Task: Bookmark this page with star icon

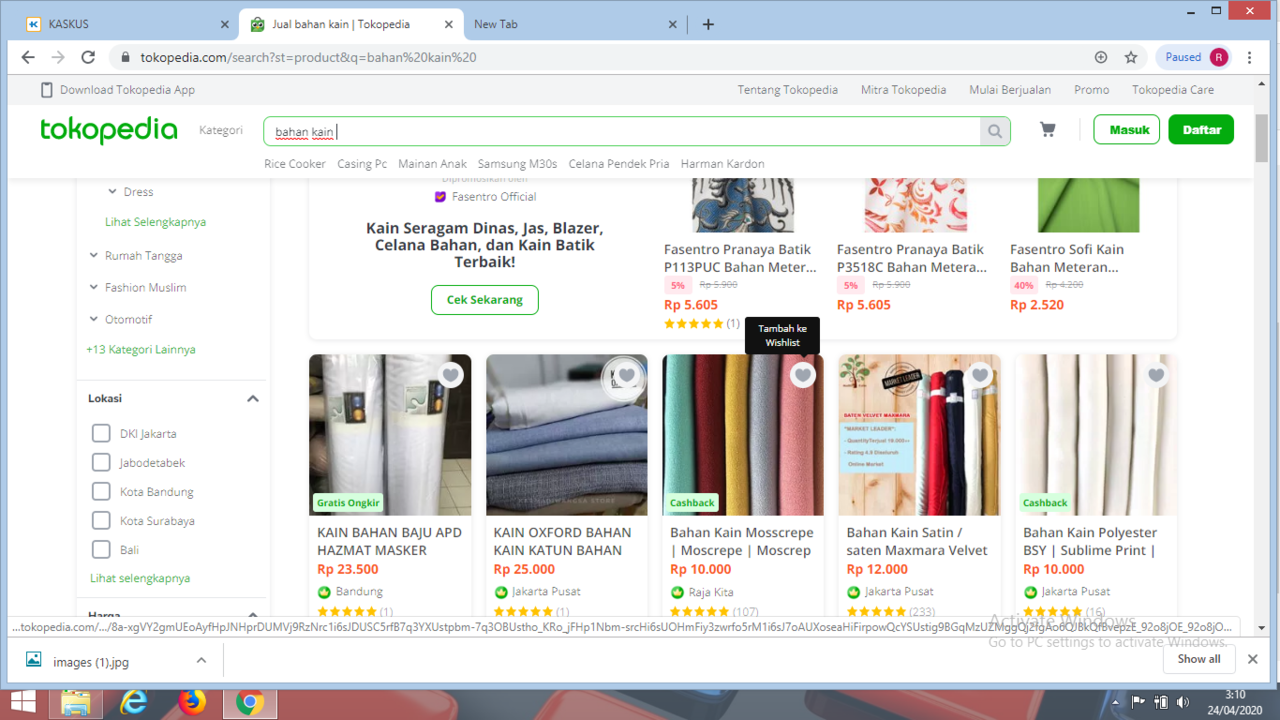Action: click(1131, 57)
